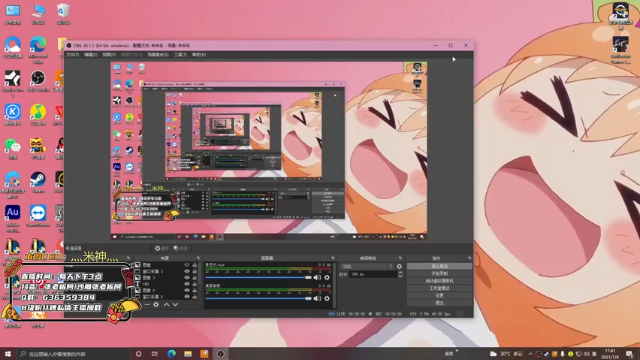640x360 pixels.
Task: Toggle visibility of 窗口采集 2 source
Action: click(x=187, y=296)
